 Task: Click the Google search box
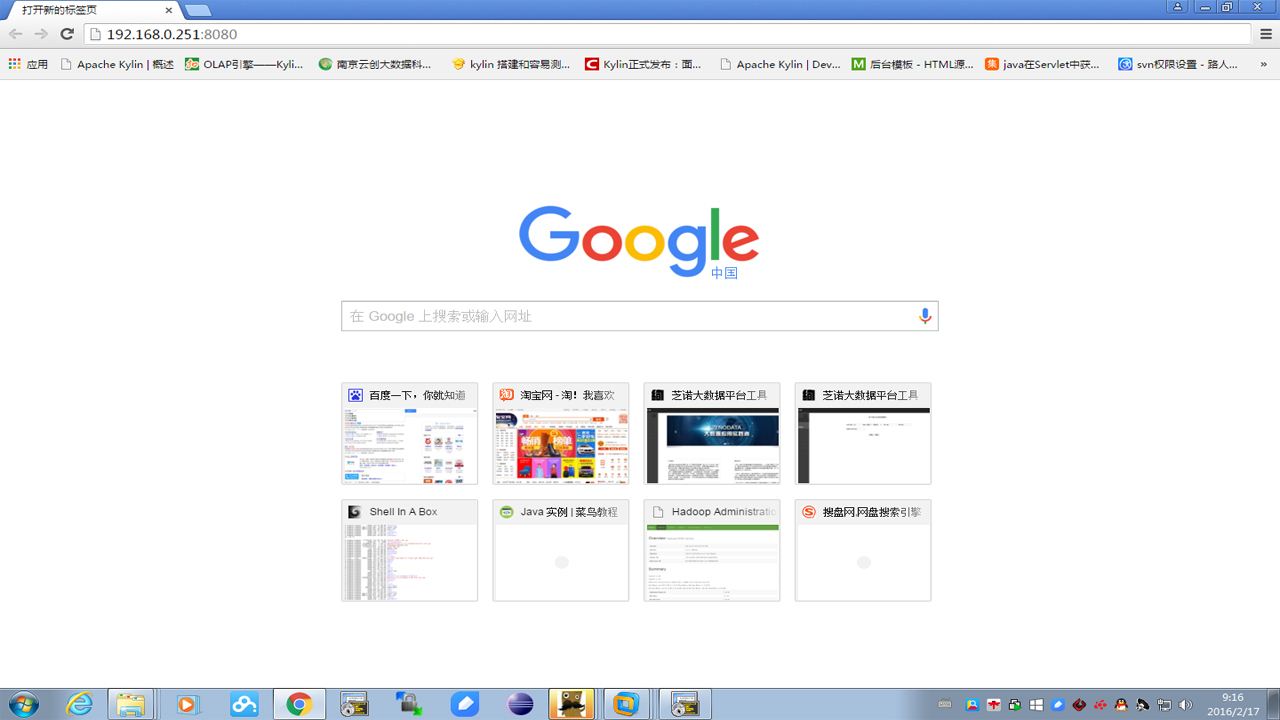tap(639, 316)
